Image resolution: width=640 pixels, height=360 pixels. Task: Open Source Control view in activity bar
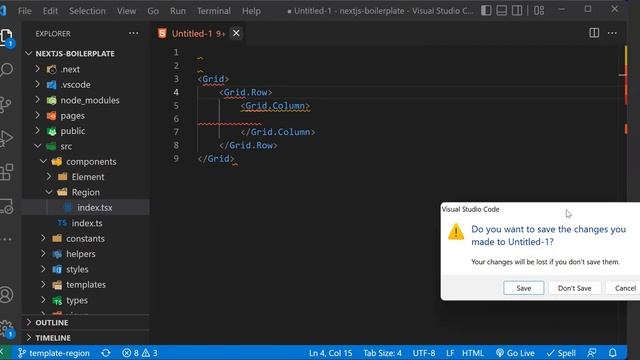click(x=6, y=104)
